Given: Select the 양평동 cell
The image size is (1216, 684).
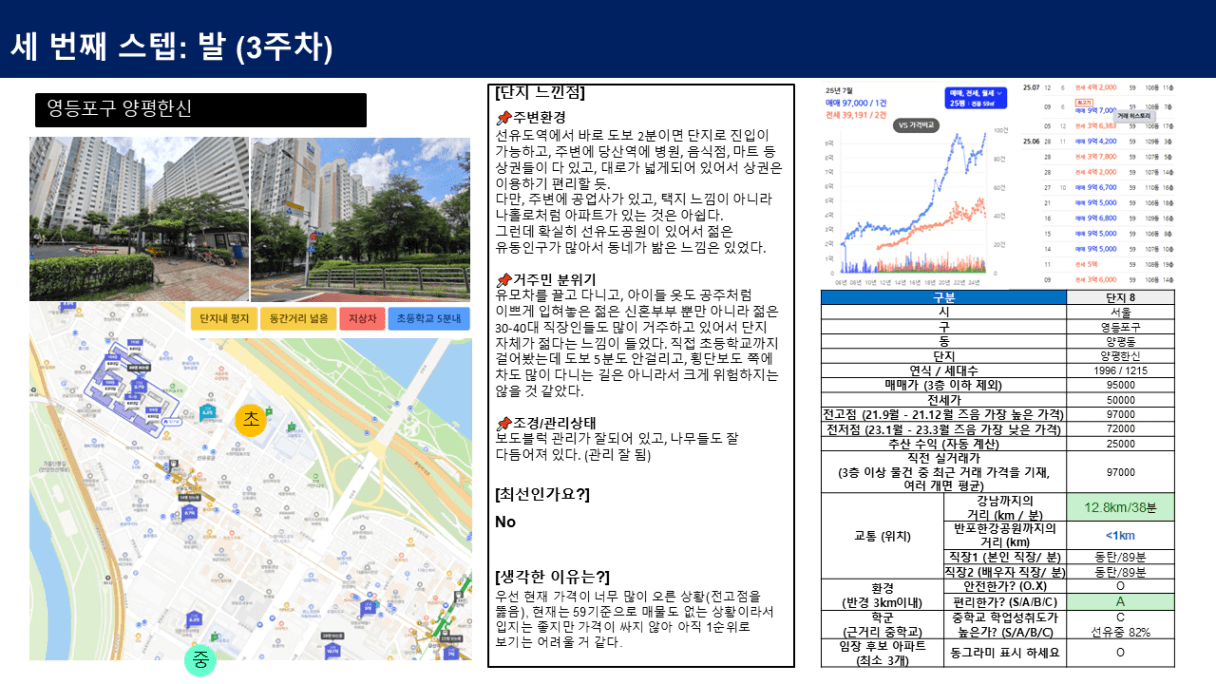Looking at the screenshot, I should pyautogui.click(x=1121, y=340).
